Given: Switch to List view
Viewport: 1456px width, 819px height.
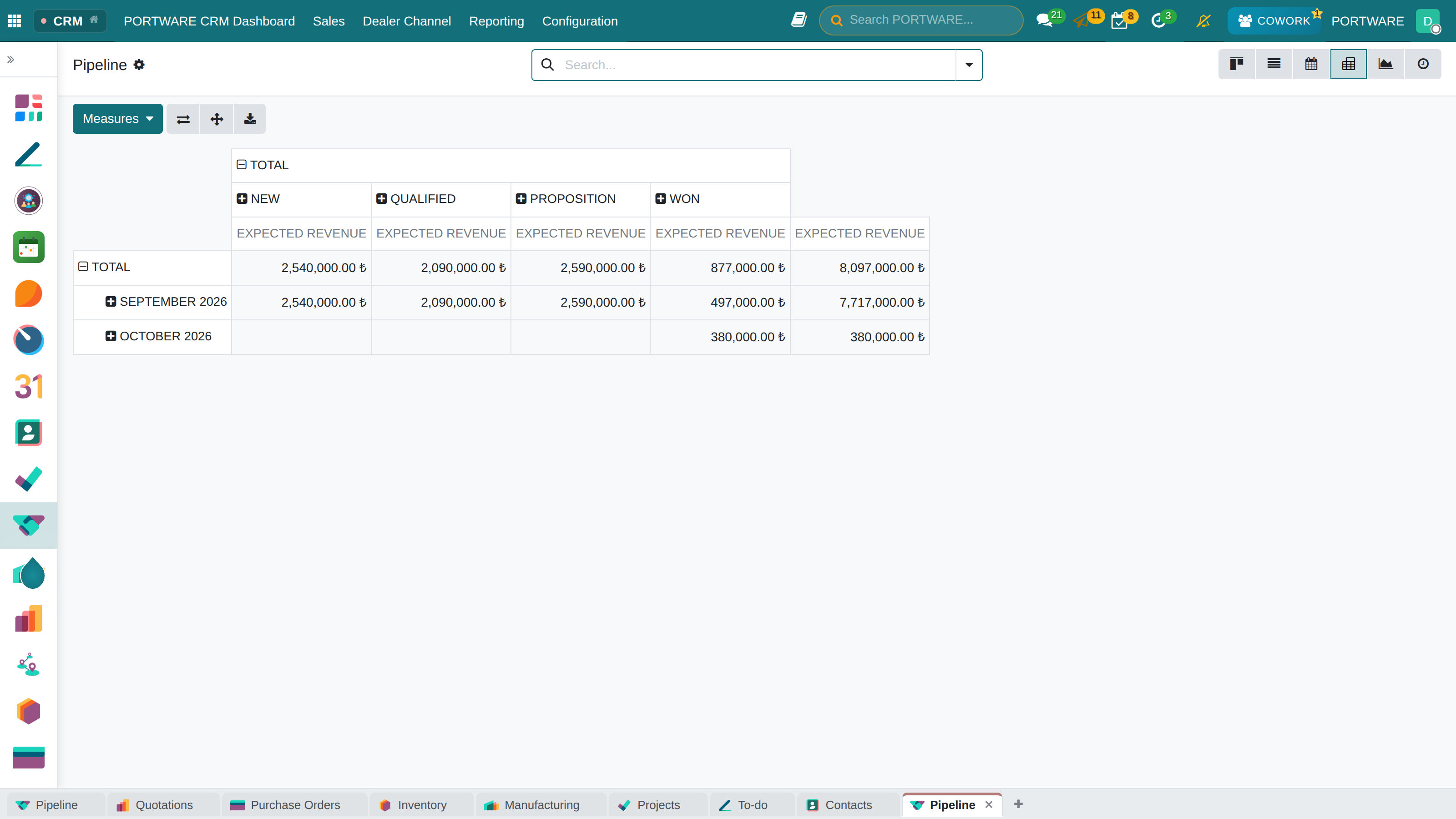Looking at the screenshot, I should pyautogui.click(x=1274, y=64).
